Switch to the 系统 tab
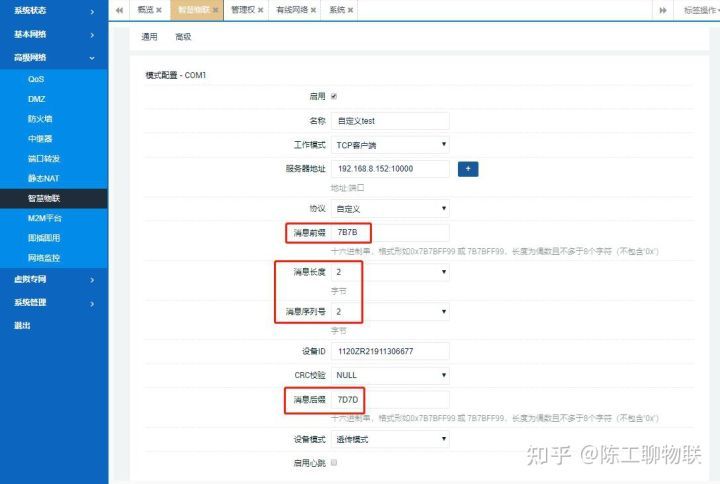This screenshot has width=720, height=484. click(337, 10)
